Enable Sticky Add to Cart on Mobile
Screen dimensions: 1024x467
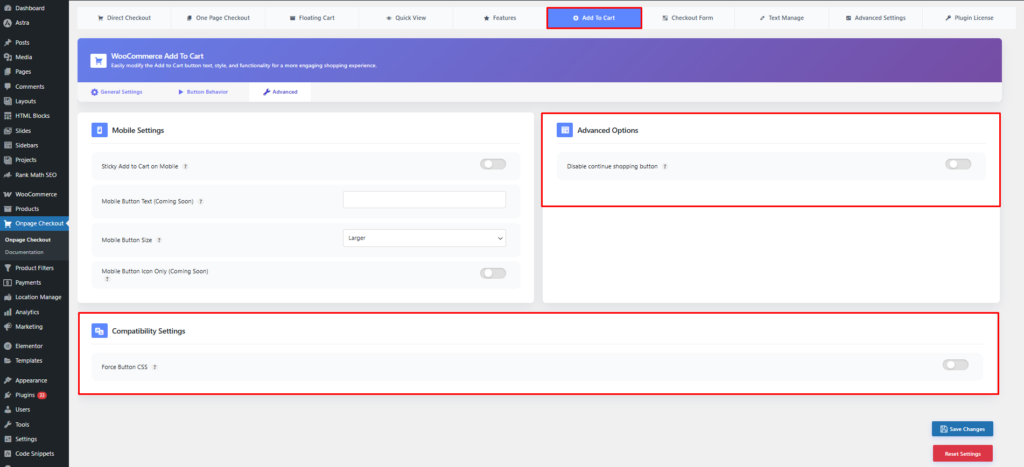[x=492, y=164]
